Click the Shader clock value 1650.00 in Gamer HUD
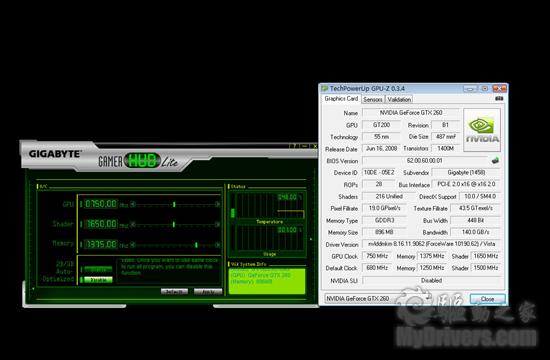This screenshot has width=550, height=360. pos(101,224)
